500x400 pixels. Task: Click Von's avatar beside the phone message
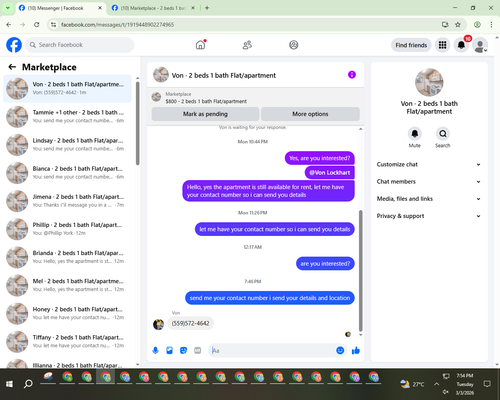point(158,324)
